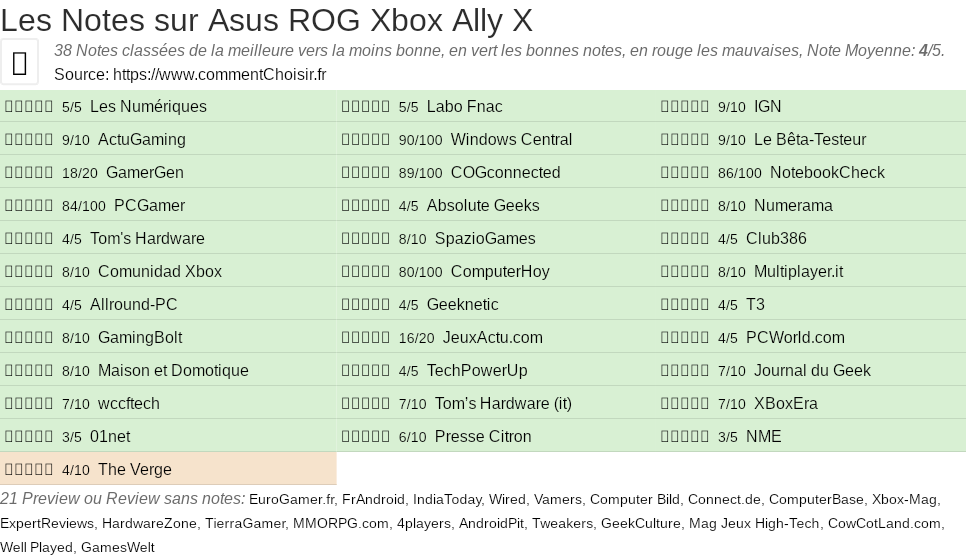This screenshot has height=558, width=966.
Task: Click the star rating for Les Numériques
Action: click(x=29, y=107)
